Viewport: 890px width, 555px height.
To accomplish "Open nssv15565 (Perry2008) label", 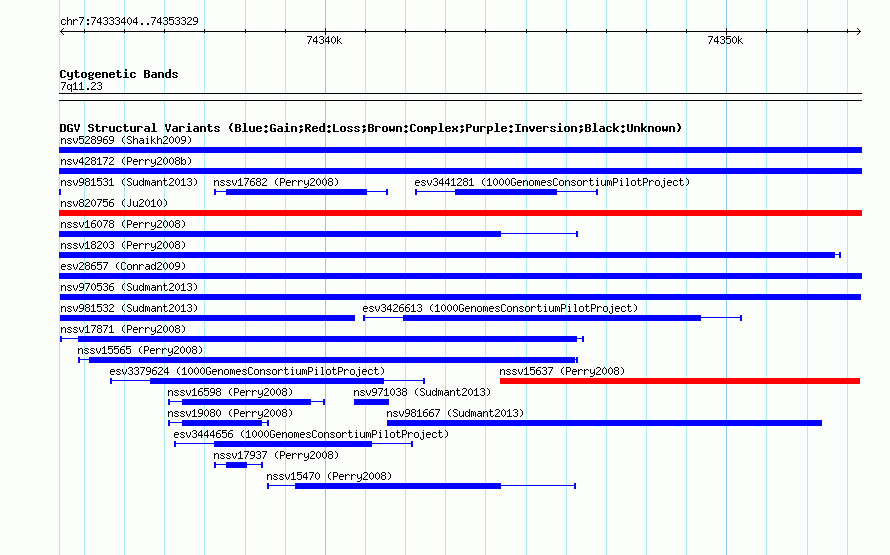I will click(140, 350).
